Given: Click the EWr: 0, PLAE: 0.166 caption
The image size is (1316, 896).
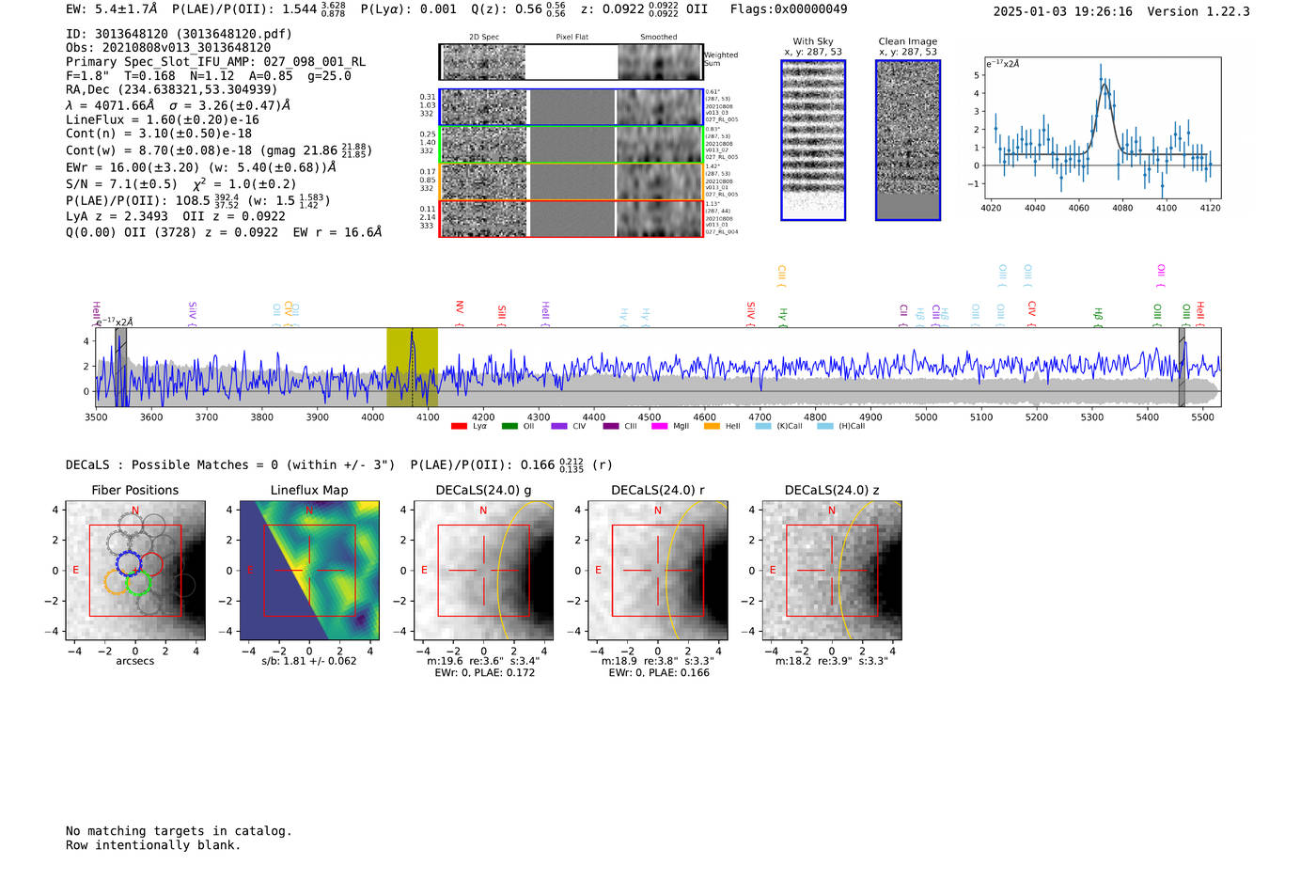Looking at the screenshot, I should click(658, 672).
